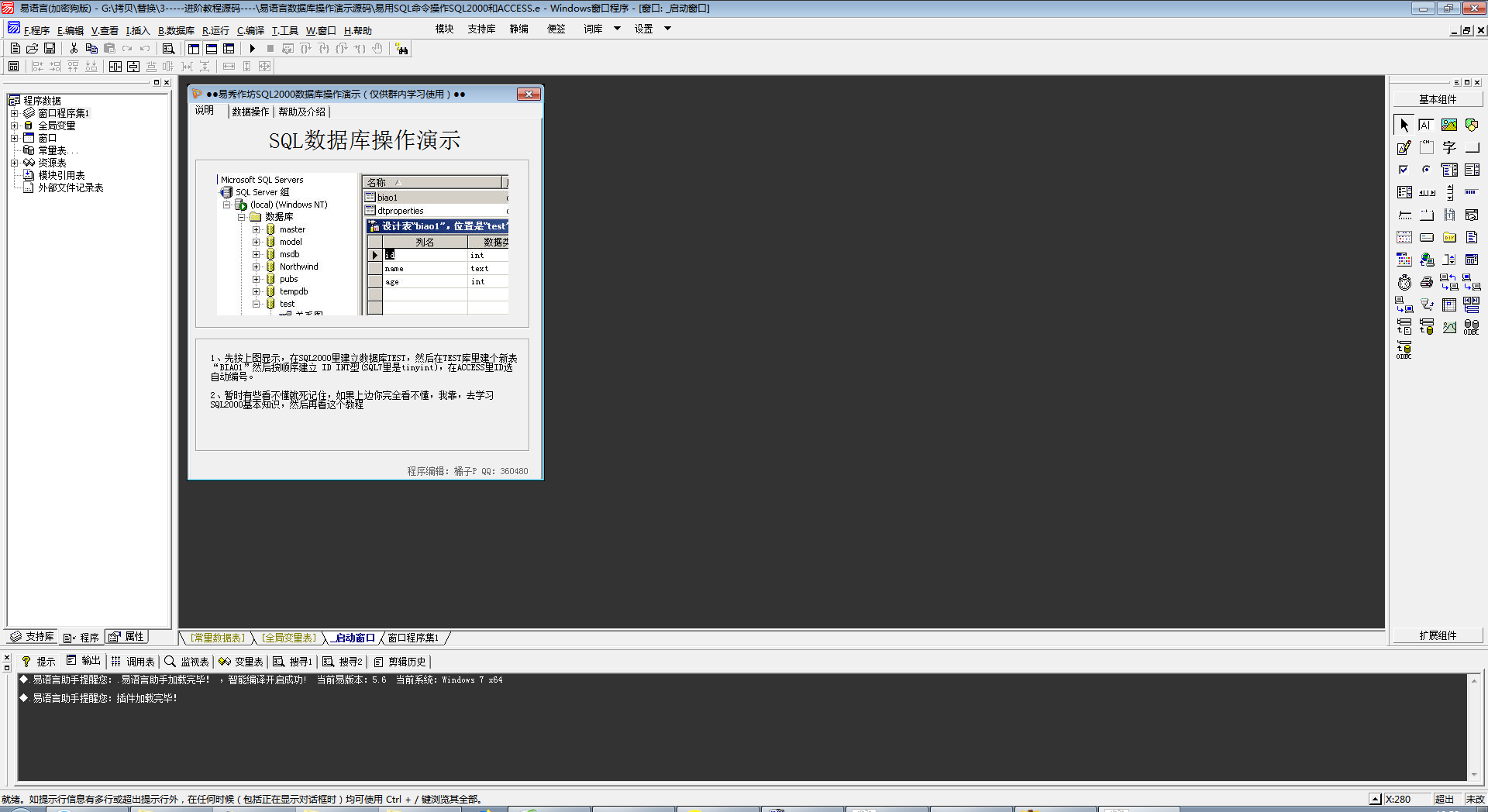Switch to 输出 output tab
Image resolution: width=1488 pixels, height=812 pixels.
(84, 661)
